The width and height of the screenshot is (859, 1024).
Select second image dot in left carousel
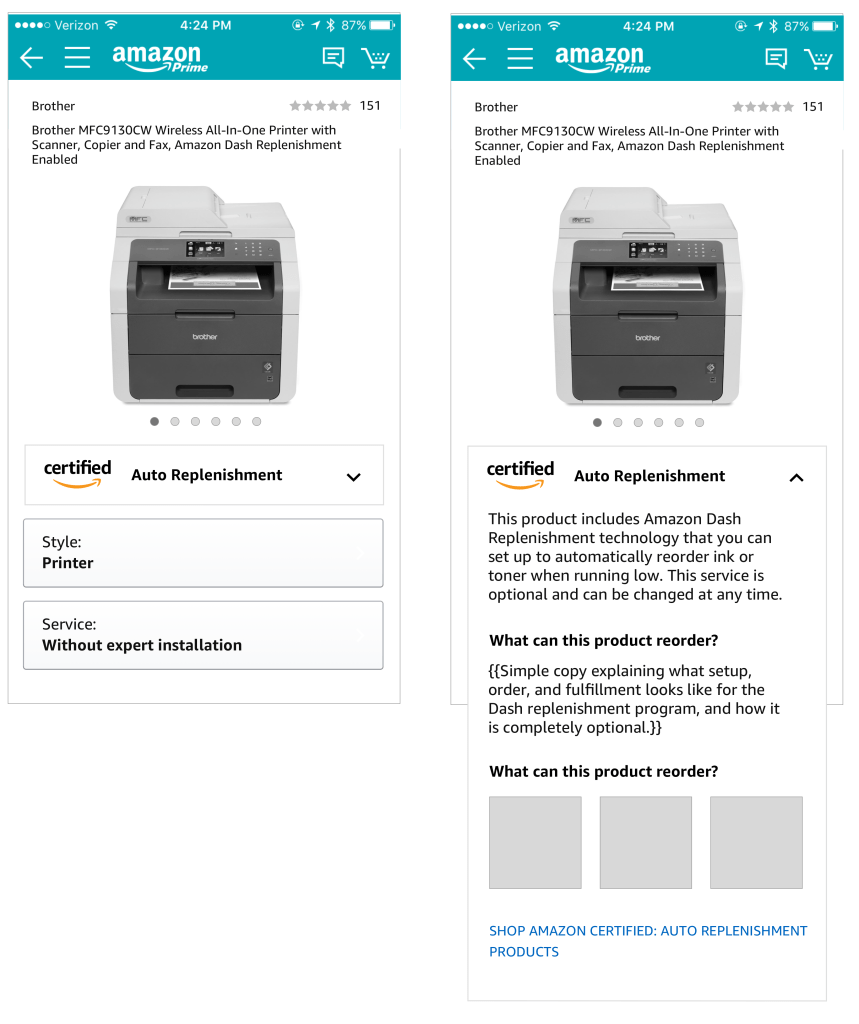click(x=175, y=422)
